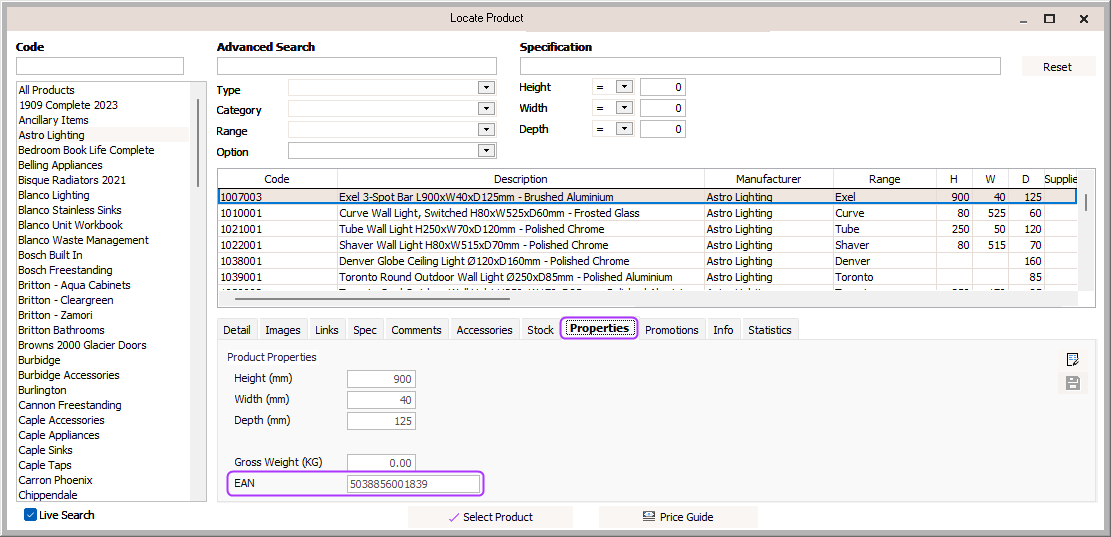Open the Type dropdown
Image resolution: width=1111 pixels, height=537 pixels.
[485, 88]
